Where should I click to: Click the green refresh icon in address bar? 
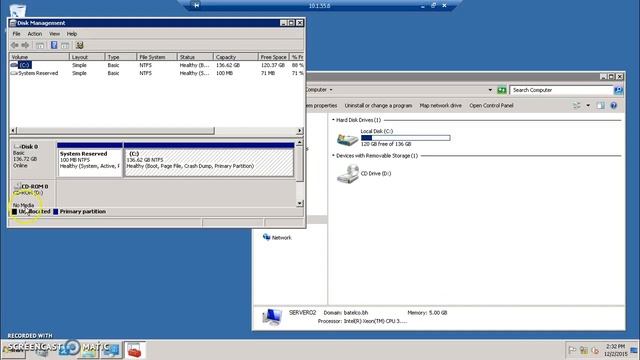point(502,90)
